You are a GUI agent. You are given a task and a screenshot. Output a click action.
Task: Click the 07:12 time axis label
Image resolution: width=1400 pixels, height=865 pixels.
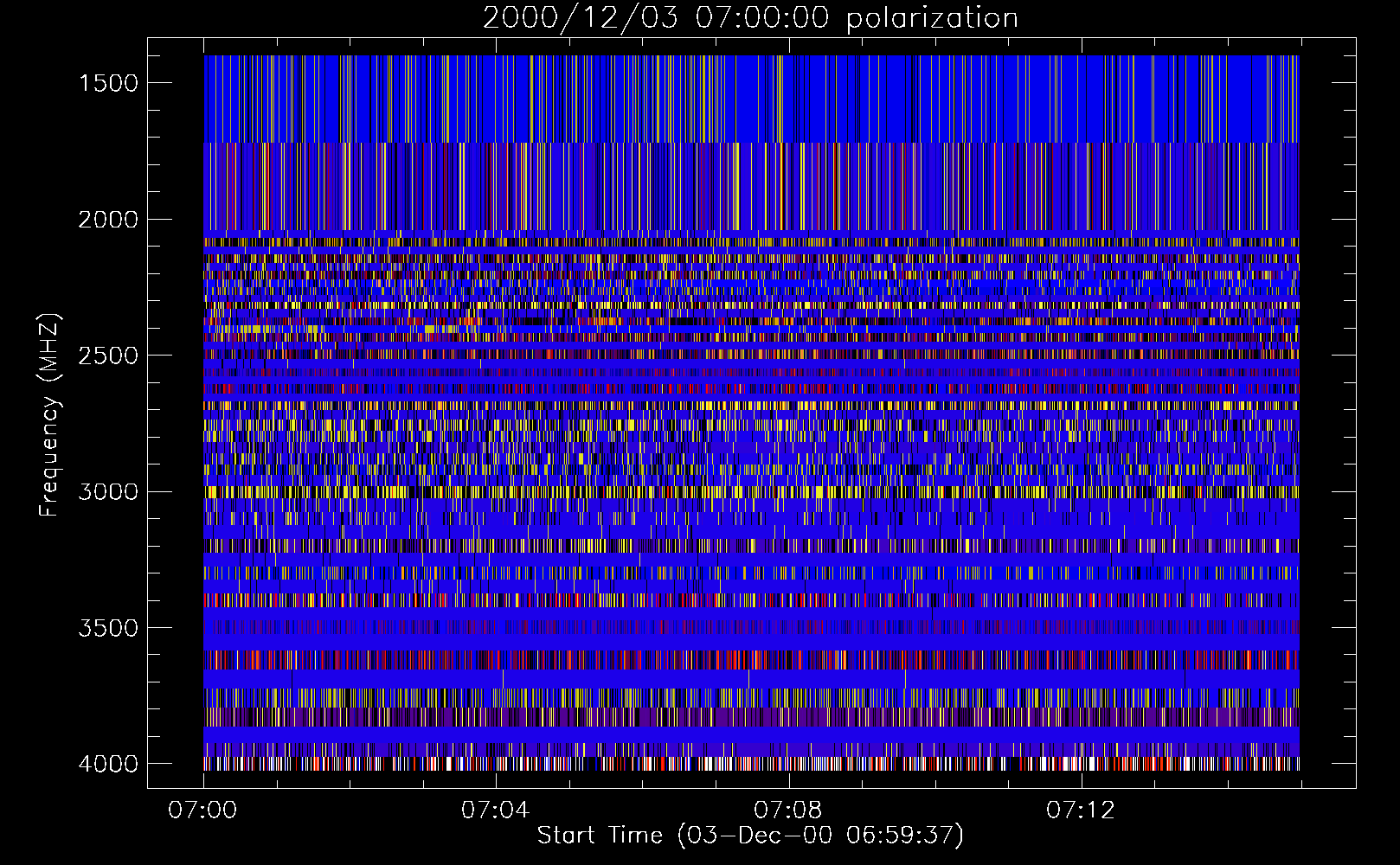click(x=1081, y=811)
